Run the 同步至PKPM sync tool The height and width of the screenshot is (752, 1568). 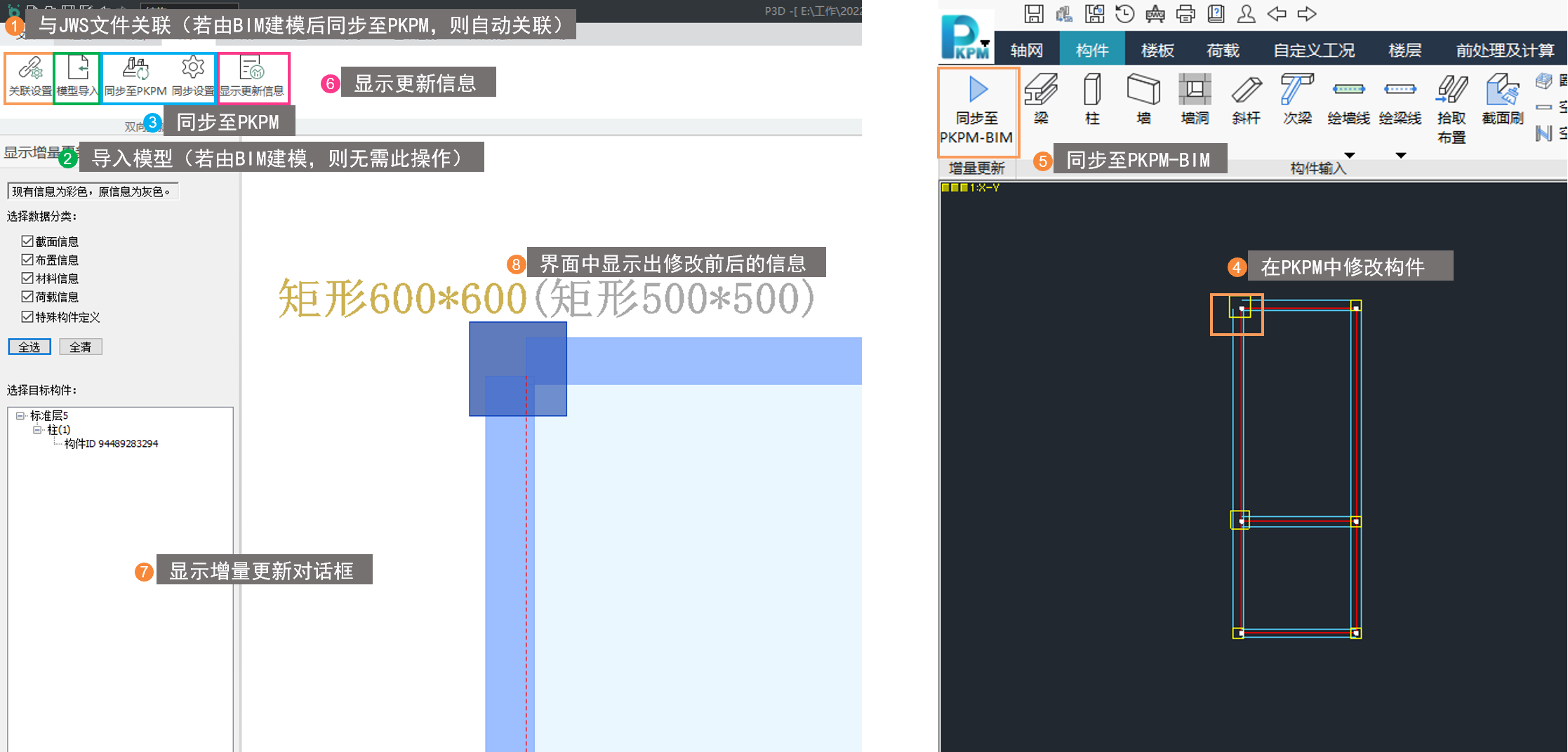(x=135, y=78)
